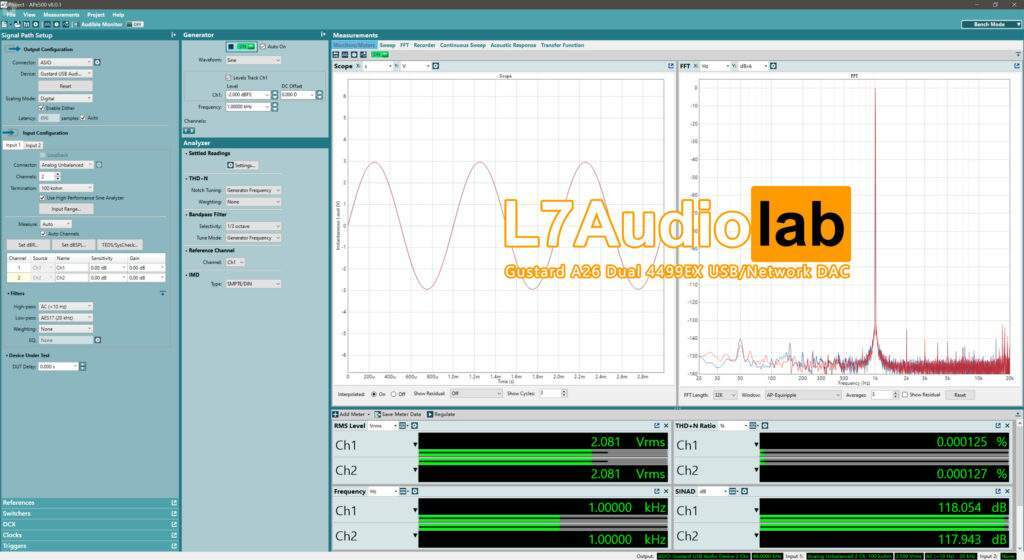Screen dimensions: 1024x560
Task: Open the Measurements menu
Action: [x=61, y=14]
